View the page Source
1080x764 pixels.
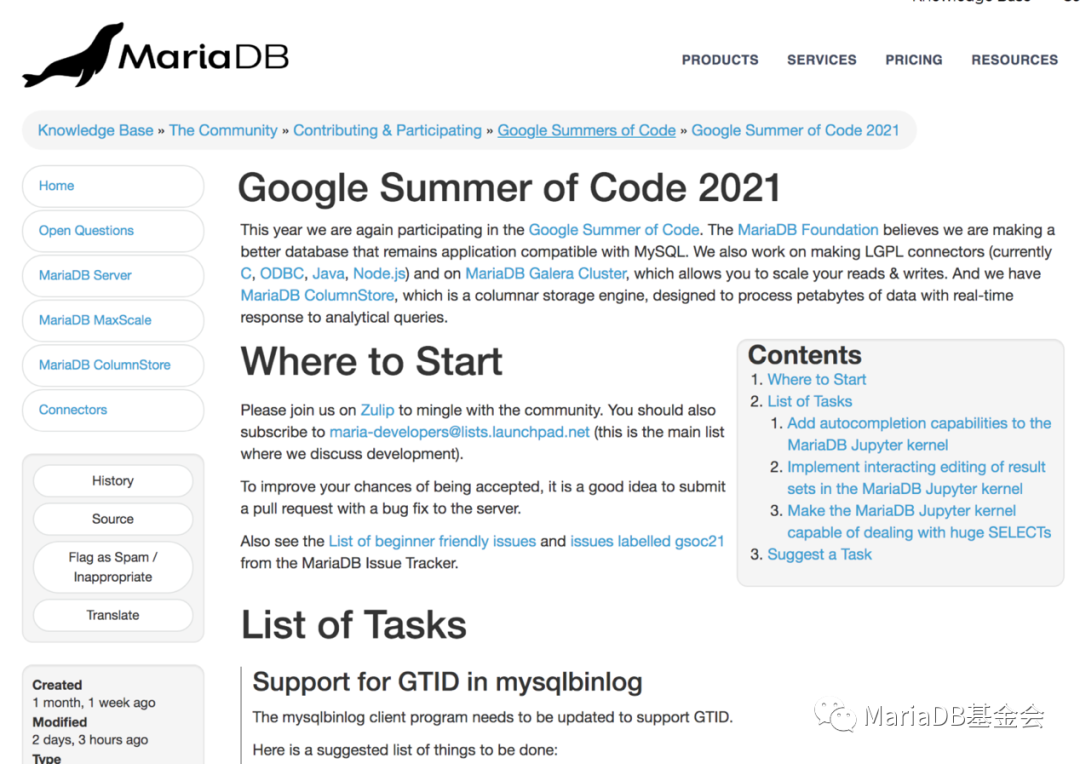112,519
